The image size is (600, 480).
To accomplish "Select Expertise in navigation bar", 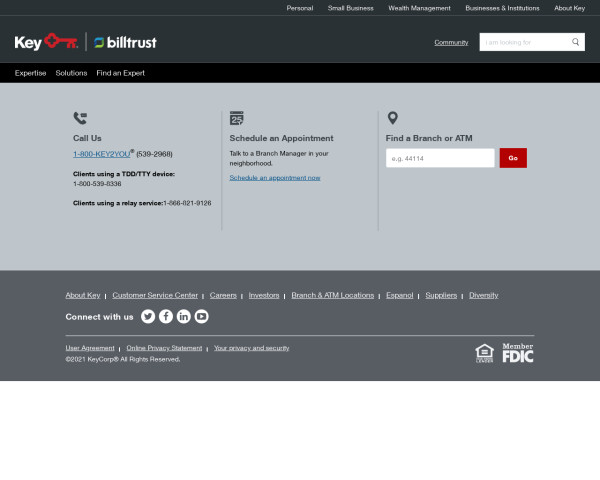I will tap(30, 73).
